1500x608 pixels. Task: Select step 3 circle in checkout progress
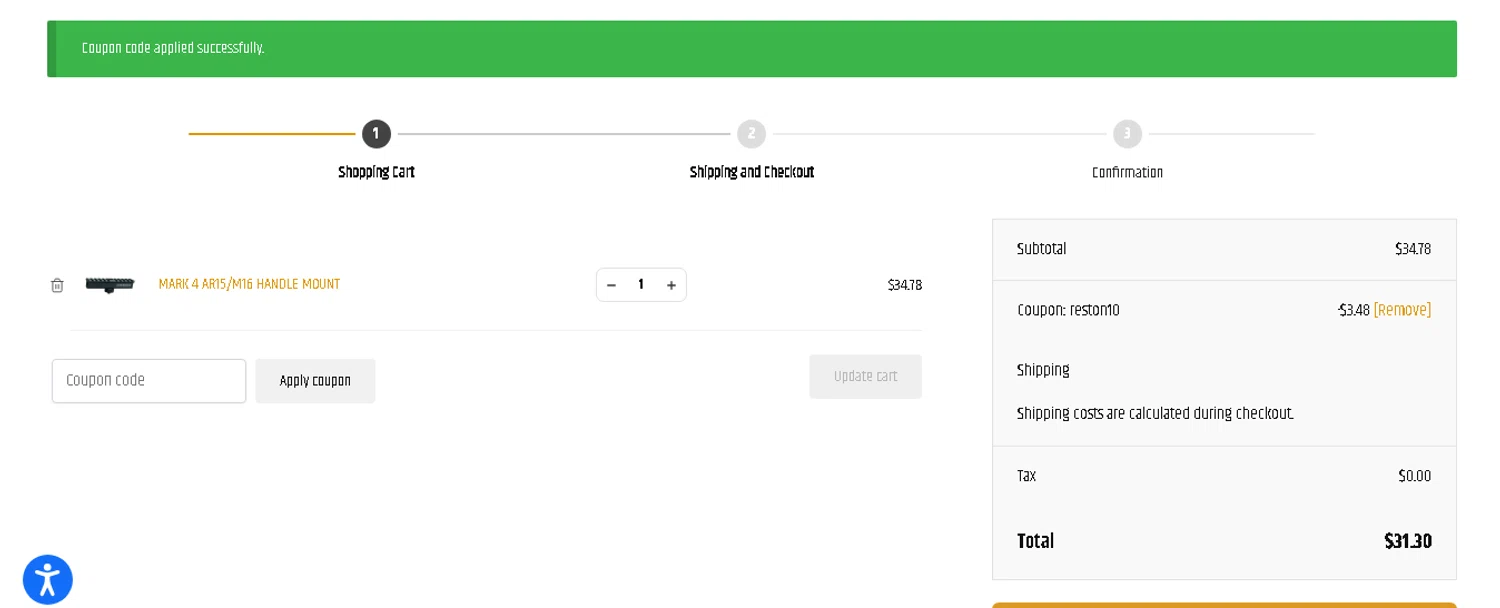click(1127, 134)
